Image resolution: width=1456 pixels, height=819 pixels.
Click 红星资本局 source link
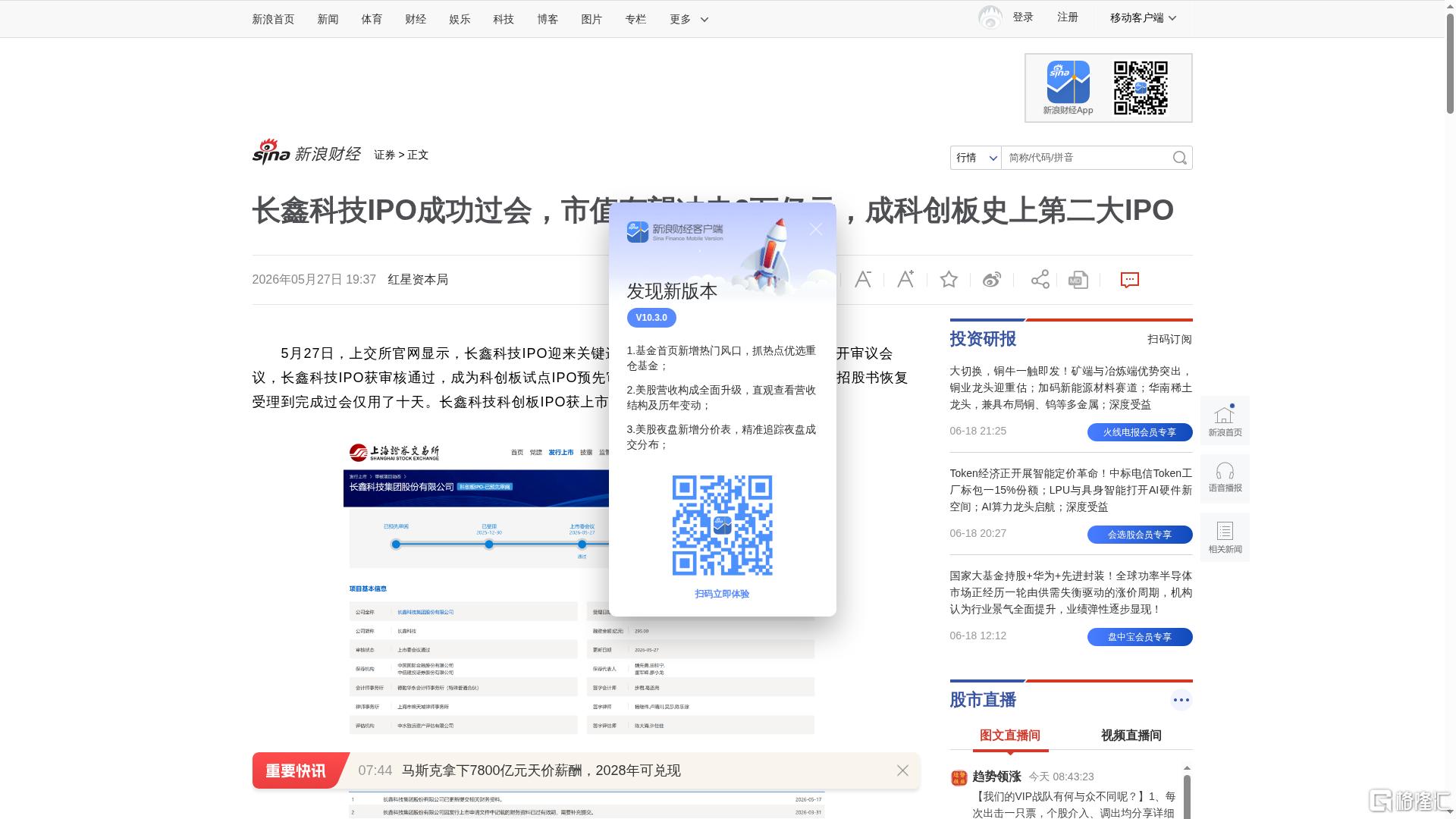click(418, 280)
